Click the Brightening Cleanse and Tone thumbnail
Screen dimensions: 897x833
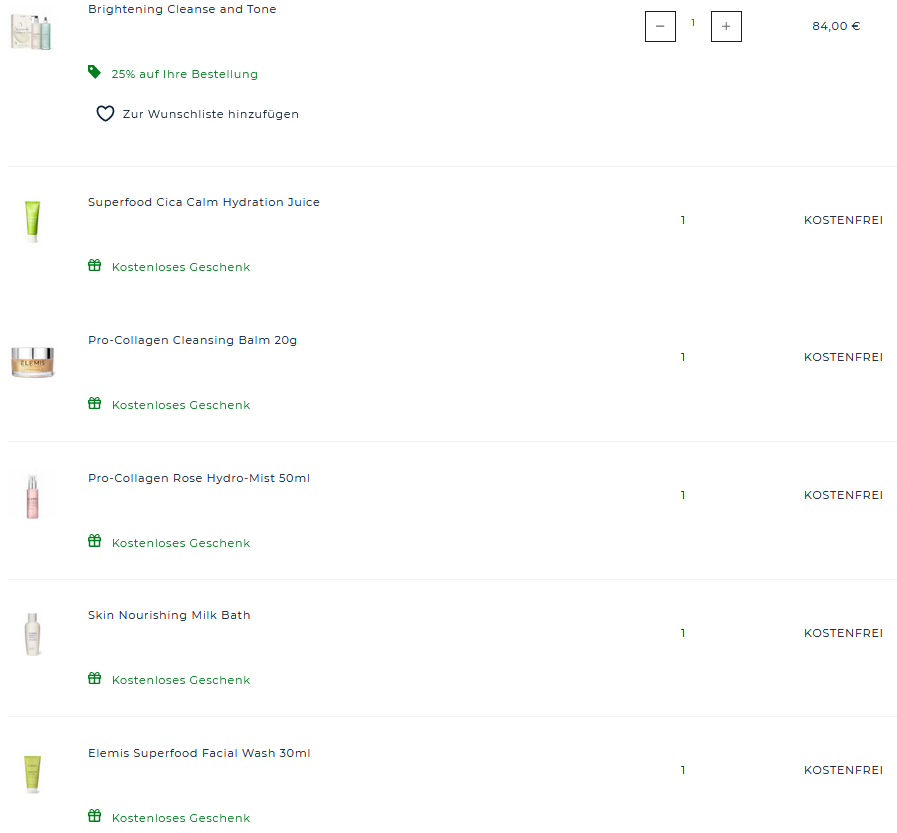click(x=31, y=31)
